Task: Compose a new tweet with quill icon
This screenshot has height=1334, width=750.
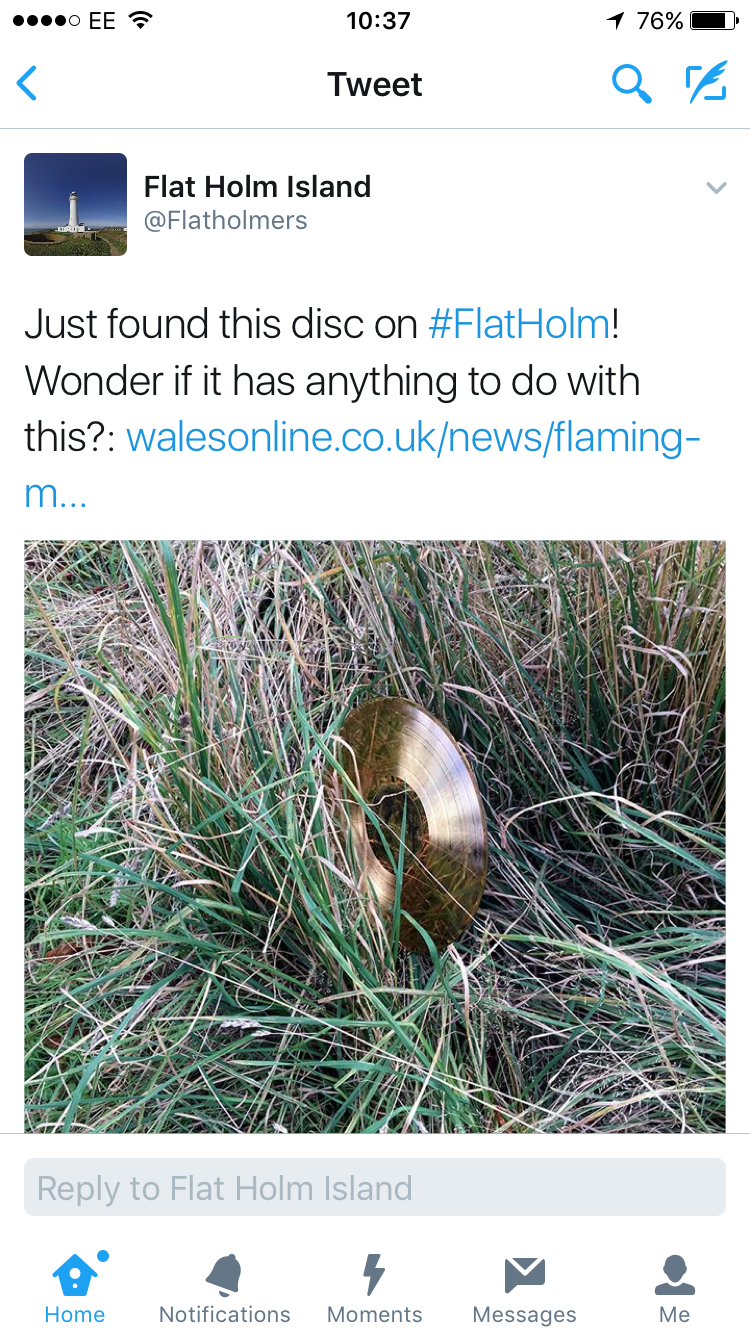Action: (706, 83)
